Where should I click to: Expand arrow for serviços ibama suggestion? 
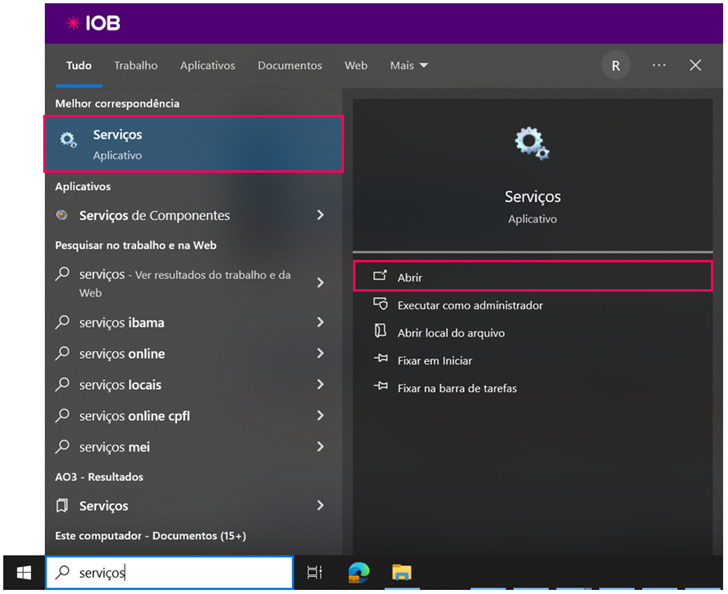tap(320, 323)
